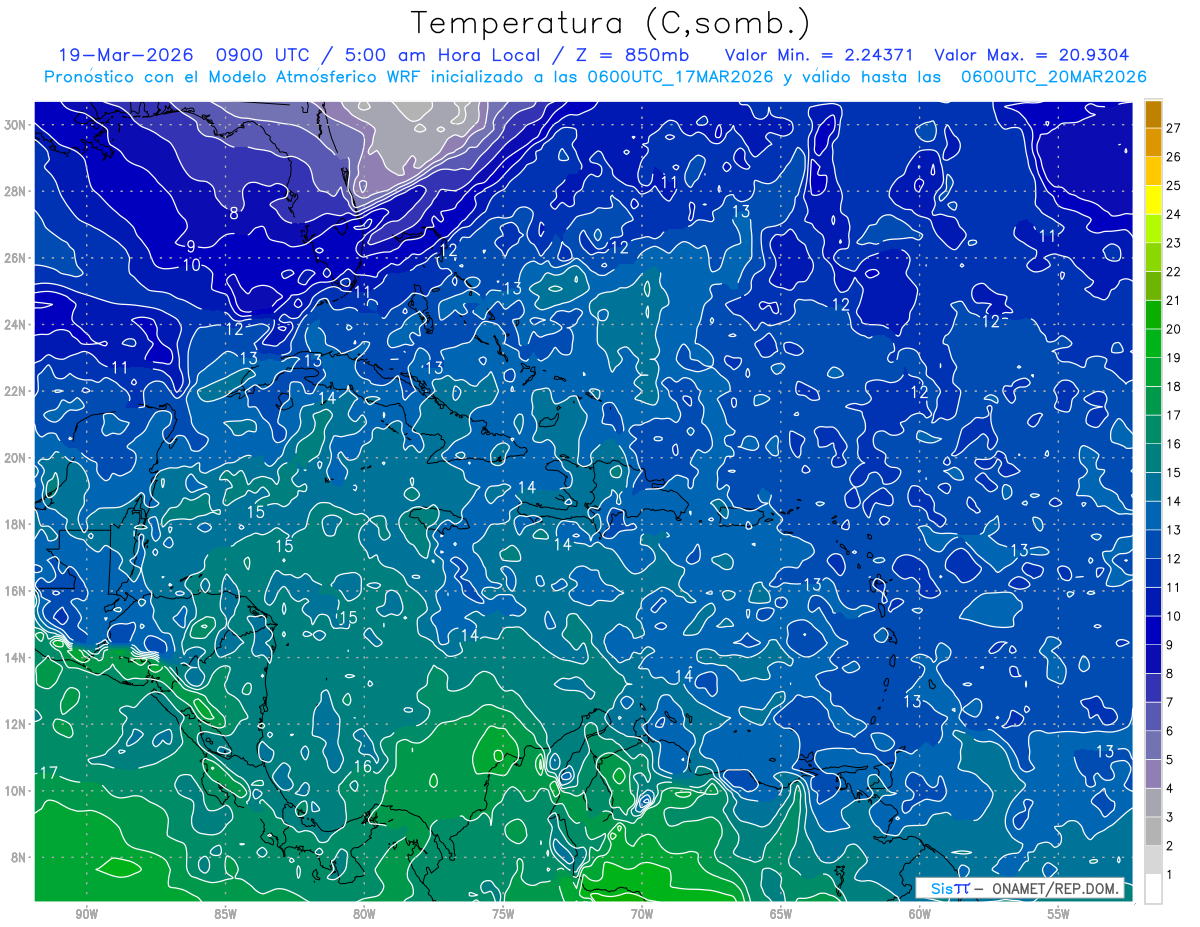Click the color bar value 24

click(1173, 214)
